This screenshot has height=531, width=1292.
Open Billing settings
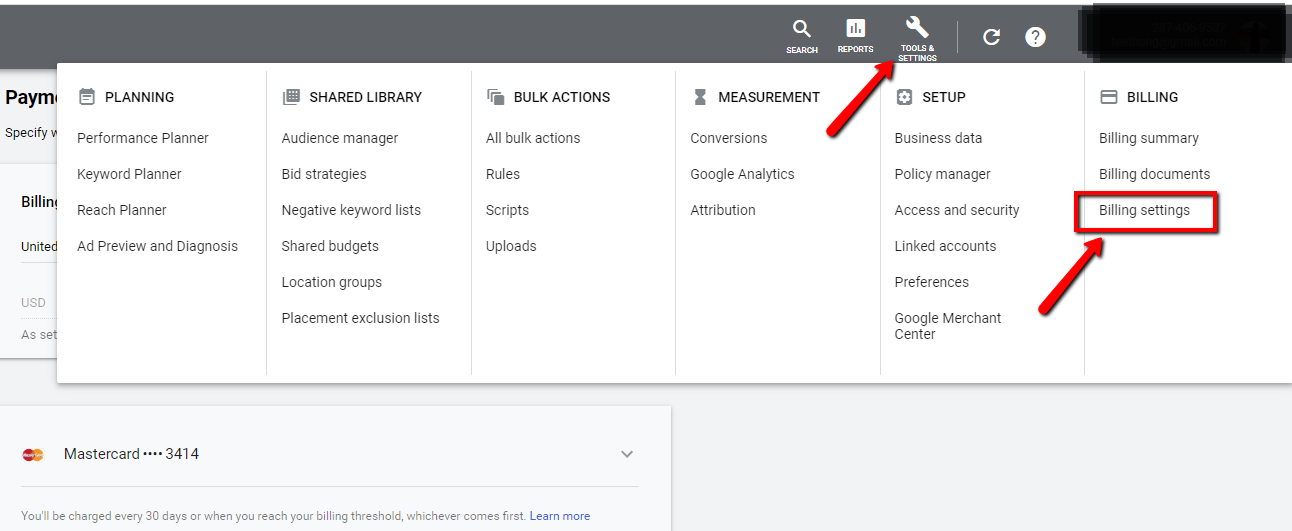(x=1144, y=210)
